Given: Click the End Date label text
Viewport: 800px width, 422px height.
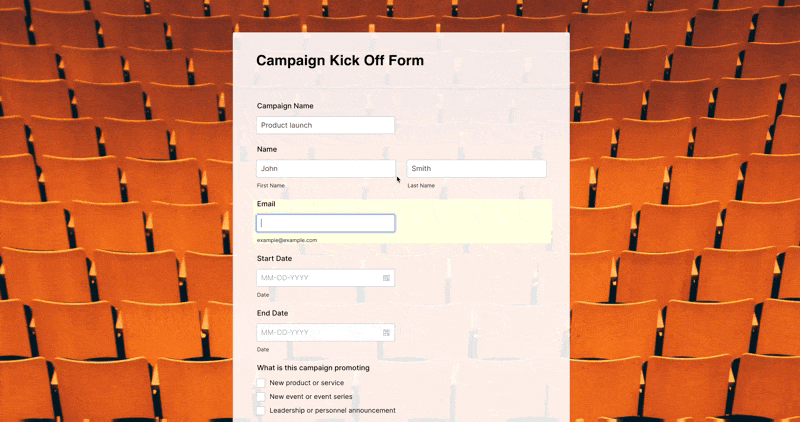Looking at the screenshot, I should 272,313.
